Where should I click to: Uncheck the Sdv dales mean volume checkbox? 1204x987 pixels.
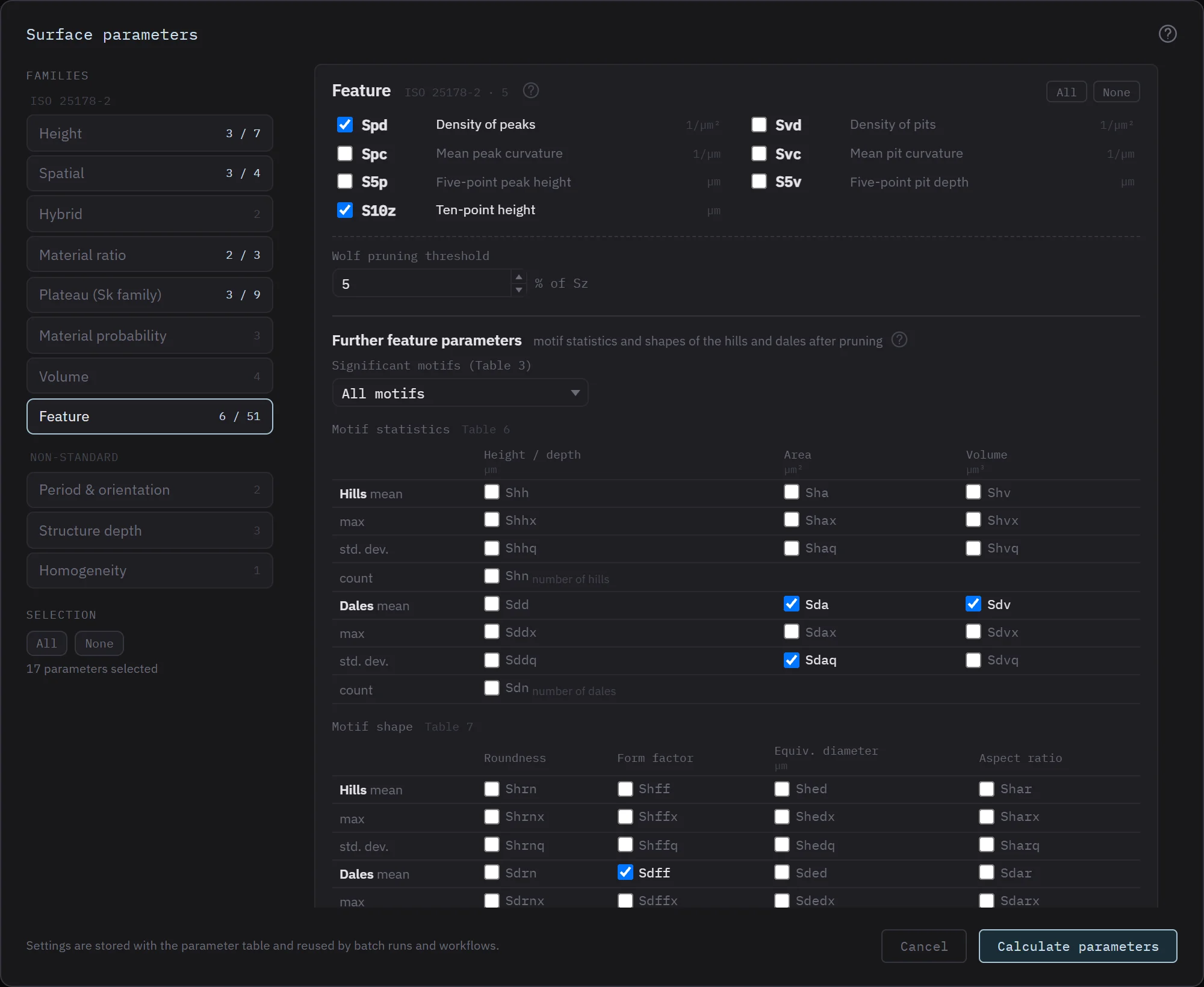click(973, 604)
